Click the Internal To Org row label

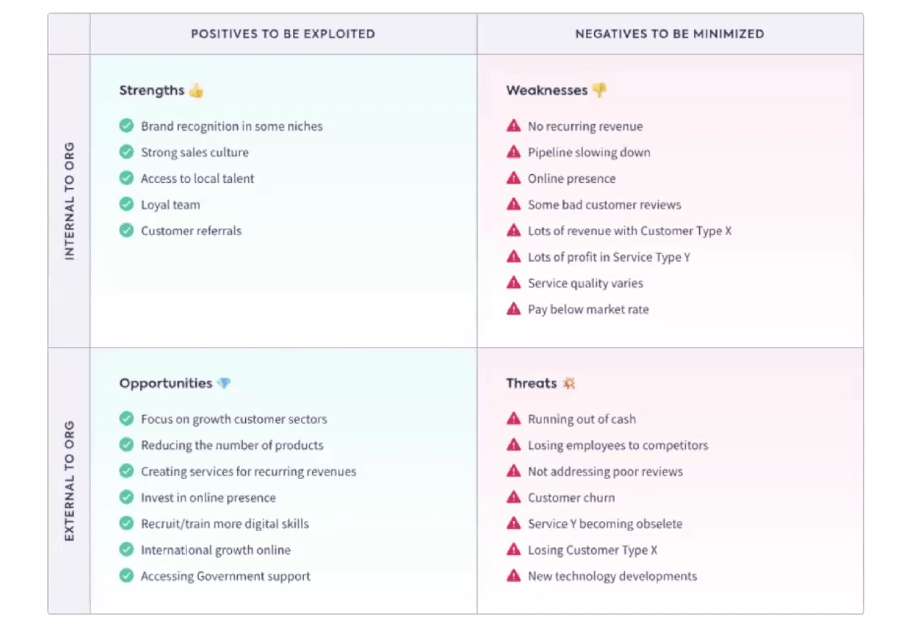(69, 201)
